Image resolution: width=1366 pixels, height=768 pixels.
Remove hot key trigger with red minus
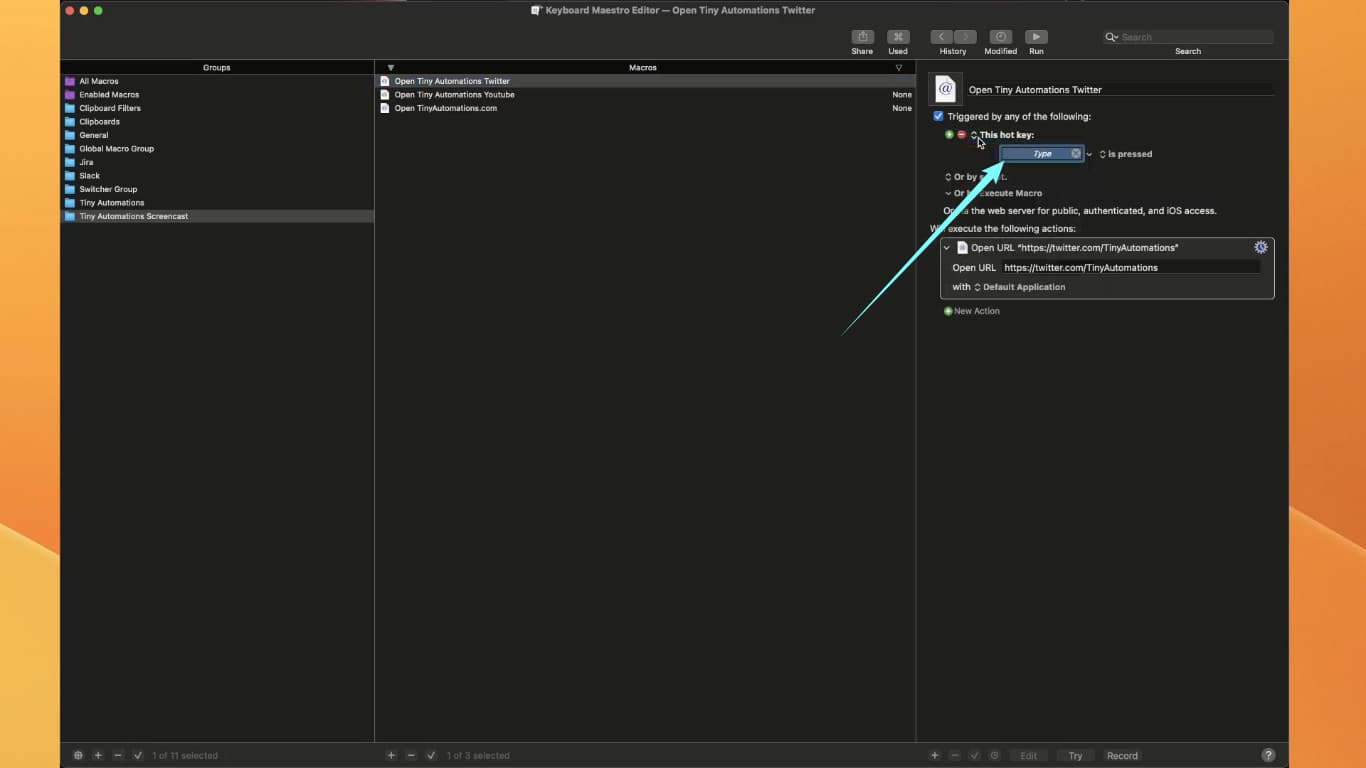(x=962, y=134)
